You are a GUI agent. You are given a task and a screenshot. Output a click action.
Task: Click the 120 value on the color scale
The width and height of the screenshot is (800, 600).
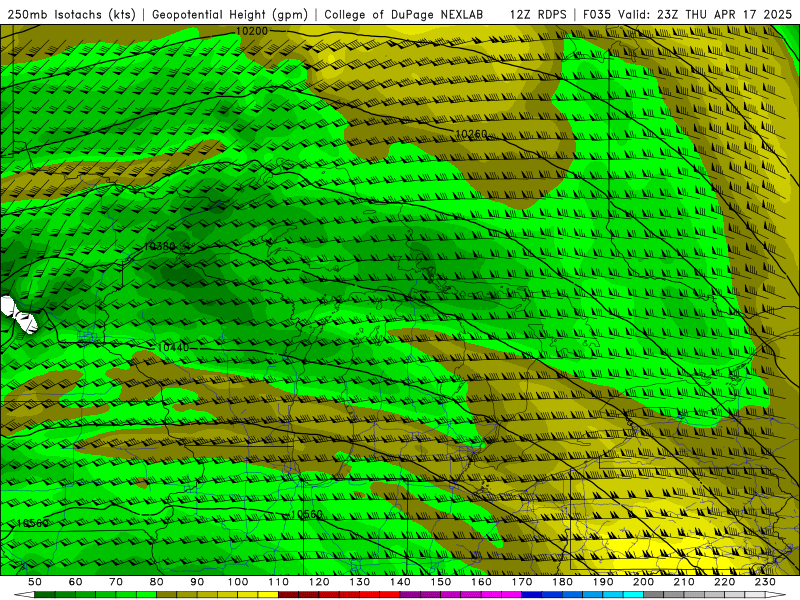tap(319, 582)
